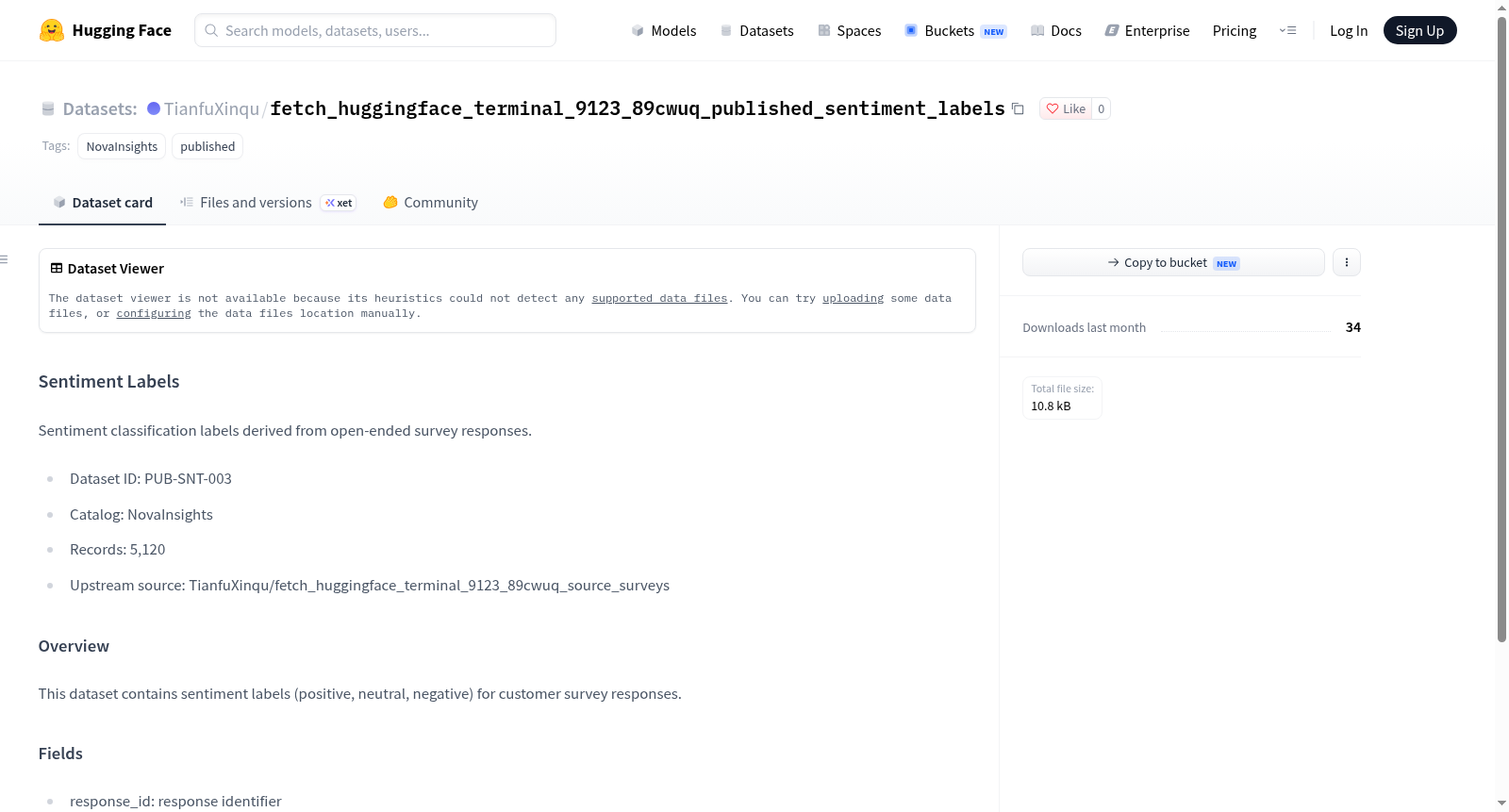Screen dimensions: 1509x812
Task: Click the Sign Up button
Action: pyautogui.click(x=1419, y=30)
